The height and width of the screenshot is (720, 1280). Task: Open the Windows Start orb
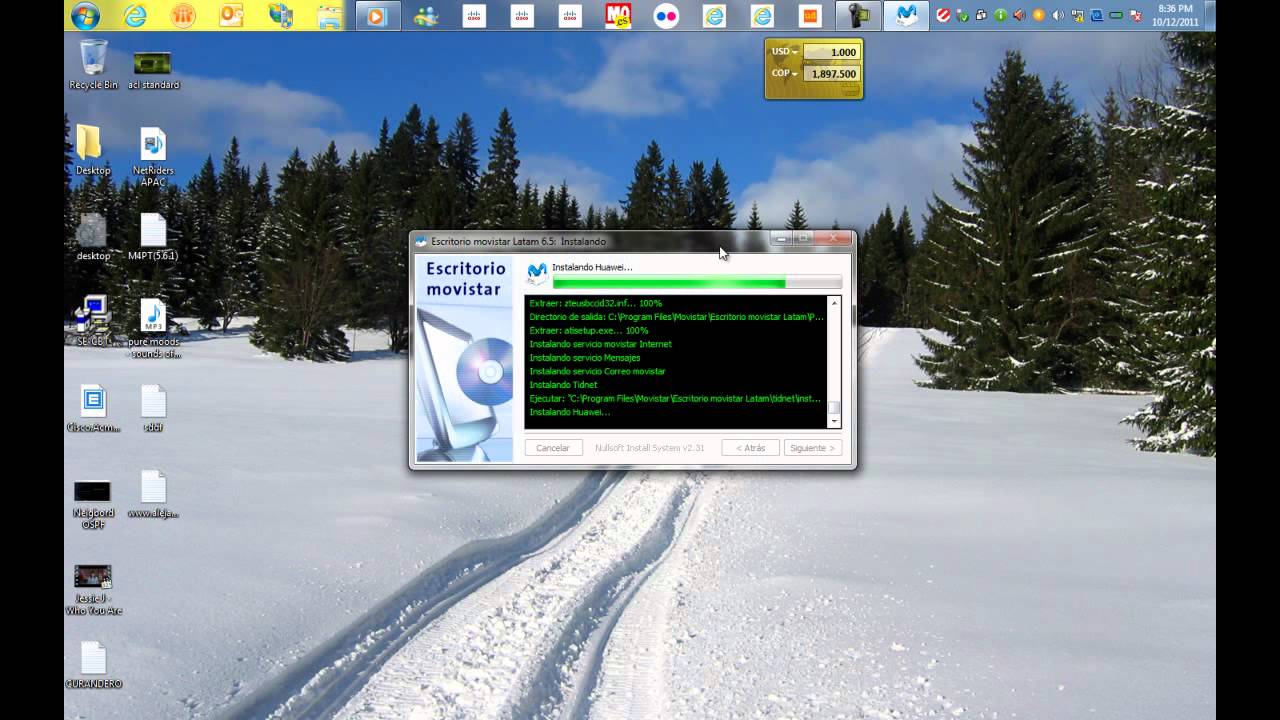85,16
